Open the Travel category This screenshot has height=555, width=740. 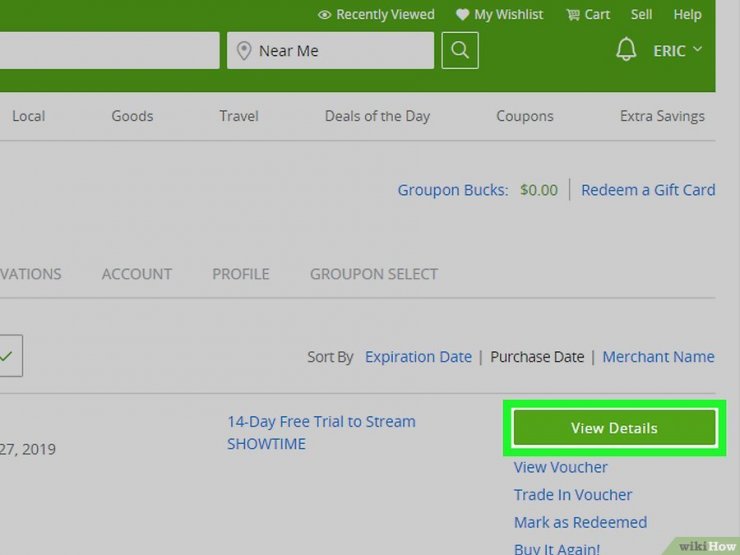click(239, 116)
